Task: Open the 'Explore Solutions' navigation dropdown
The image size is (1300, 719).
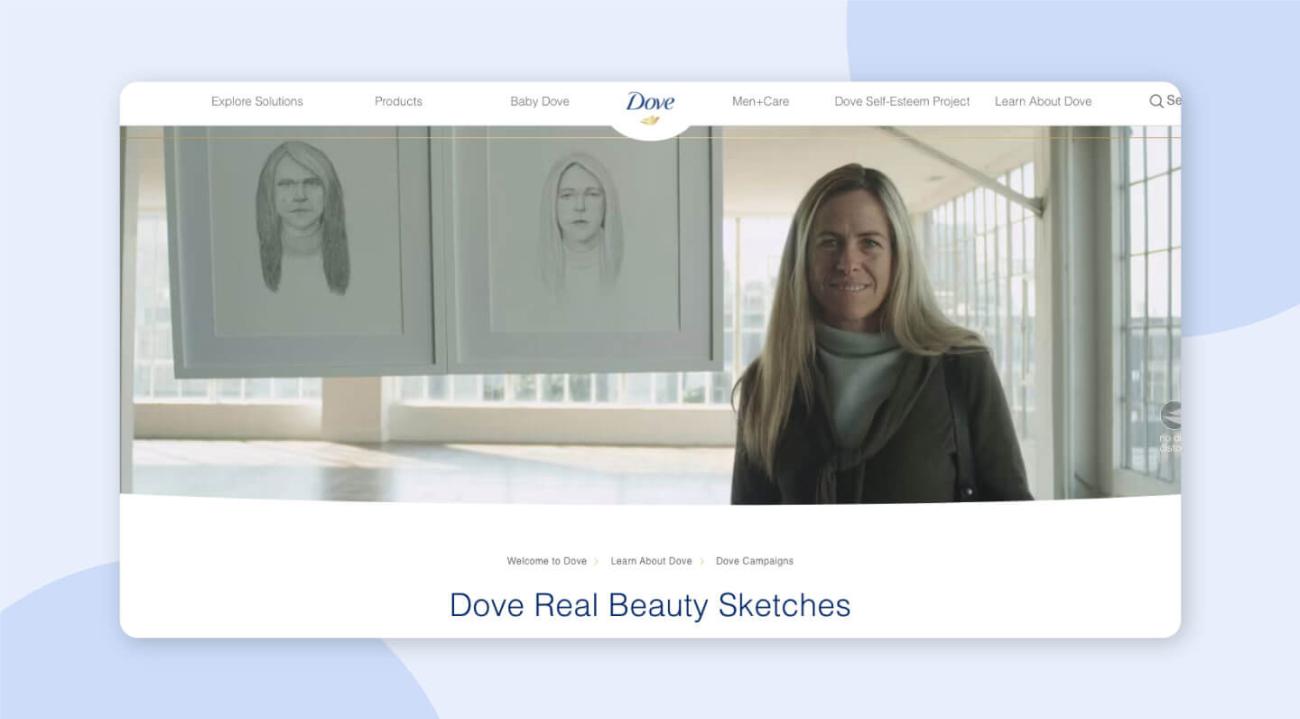Action: (257, 101)
